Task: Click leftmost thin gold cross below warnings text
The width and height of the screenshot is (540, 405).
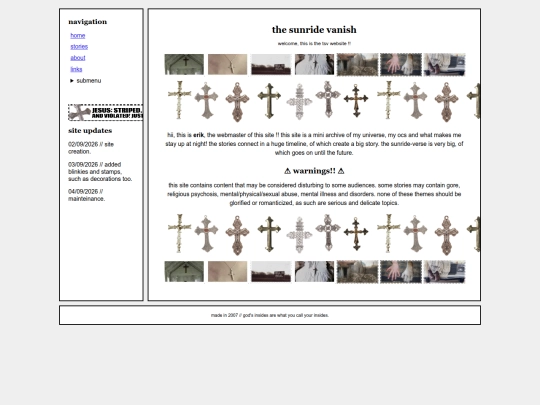Action: (x=179, y=233)
